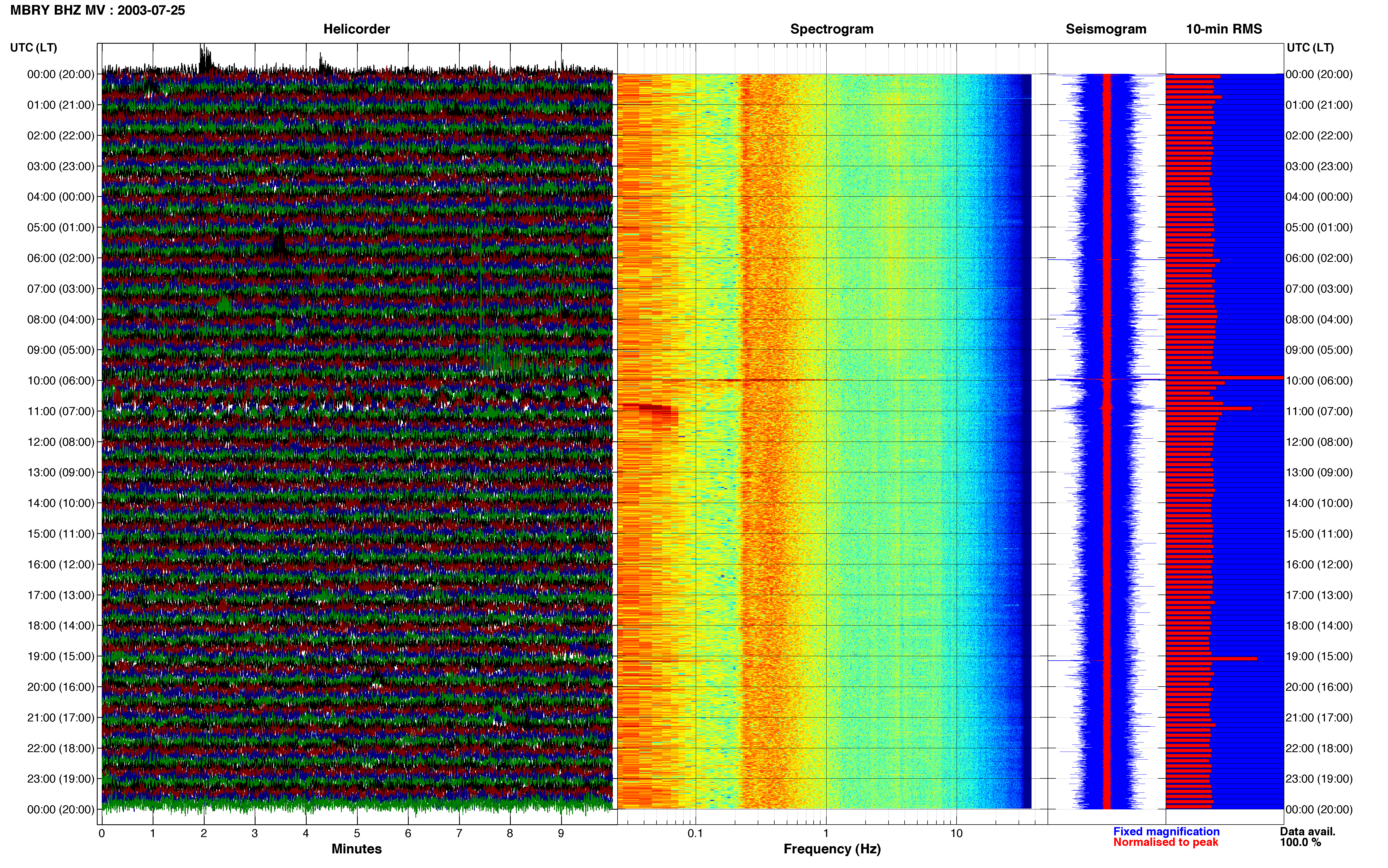Click the 1 Hz frequency tick label
Screen dimensions: 1388x868
[826, 833]
